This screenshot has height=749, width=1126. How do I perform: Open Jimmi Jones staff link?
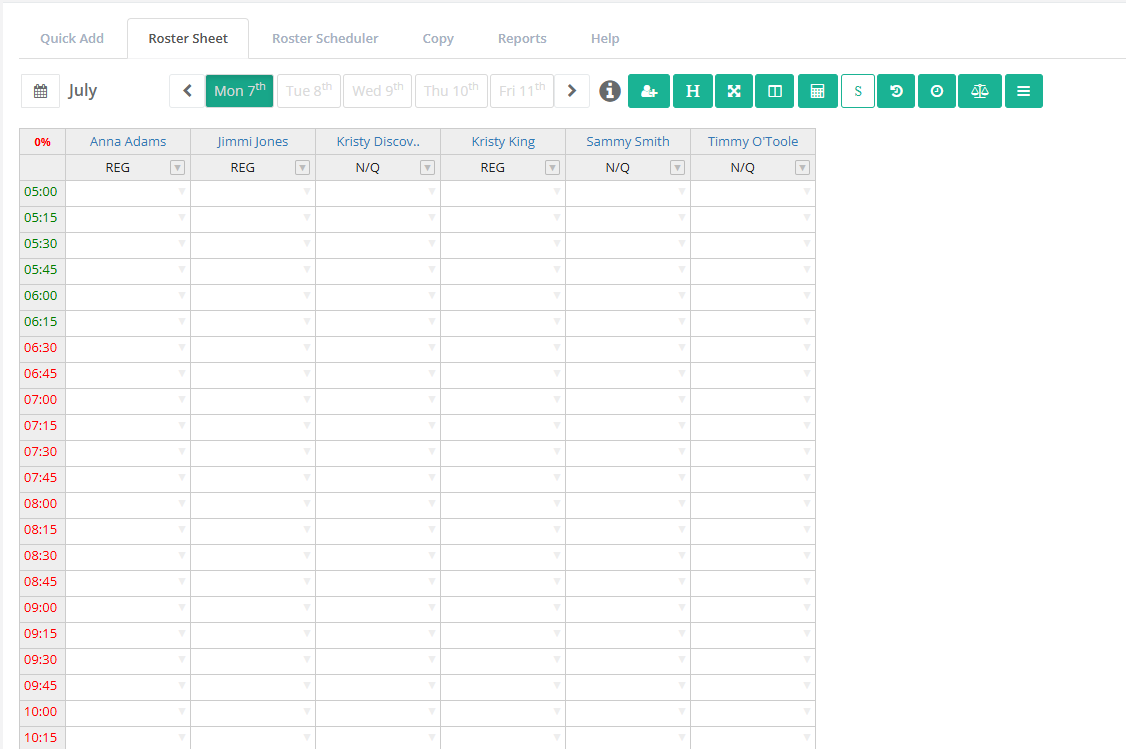(x=253, y=141)
